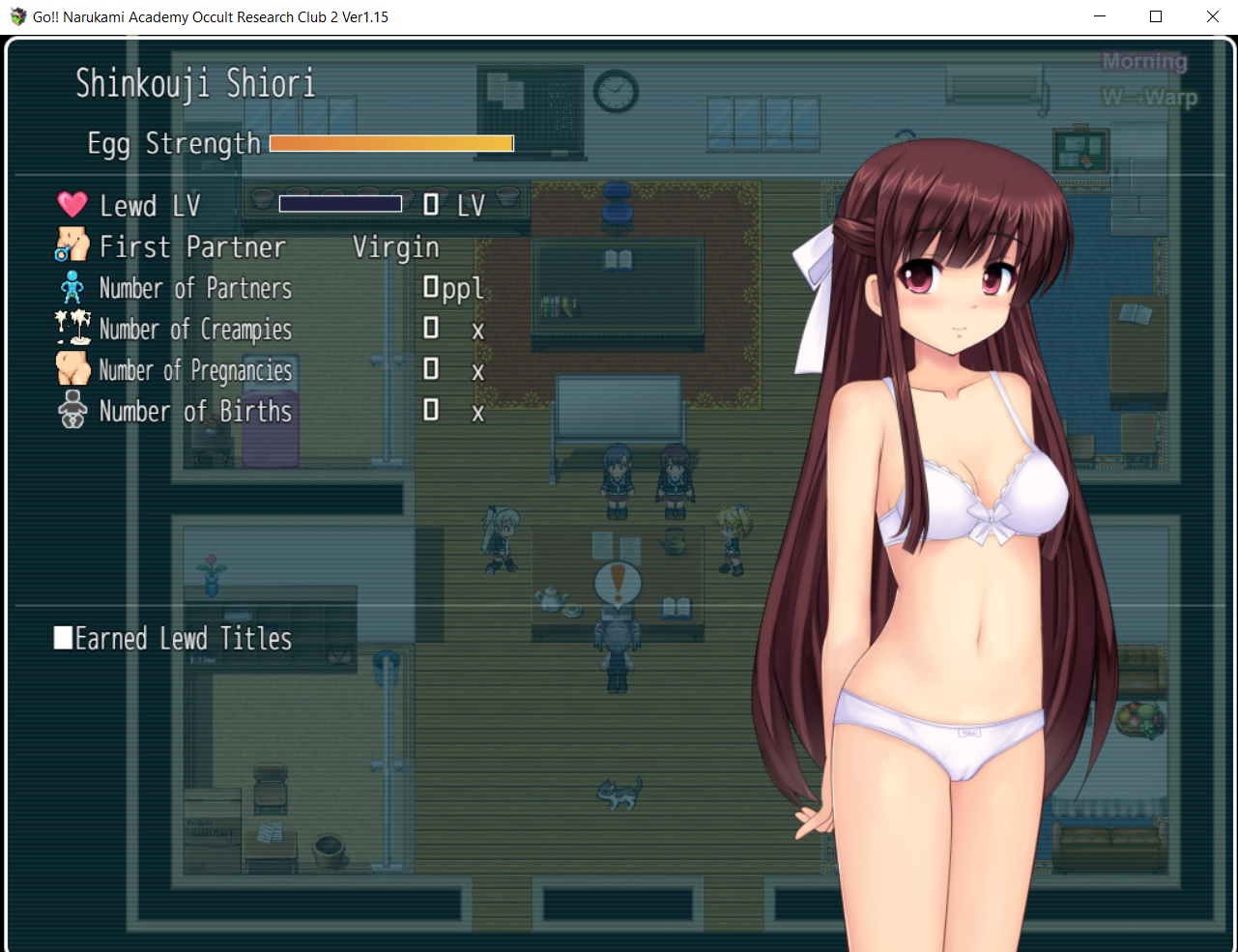Click the "Number of Pregnancies" label
Image resolution: width=1238 pixels, height=952 pixels.
tap(195, 371)
